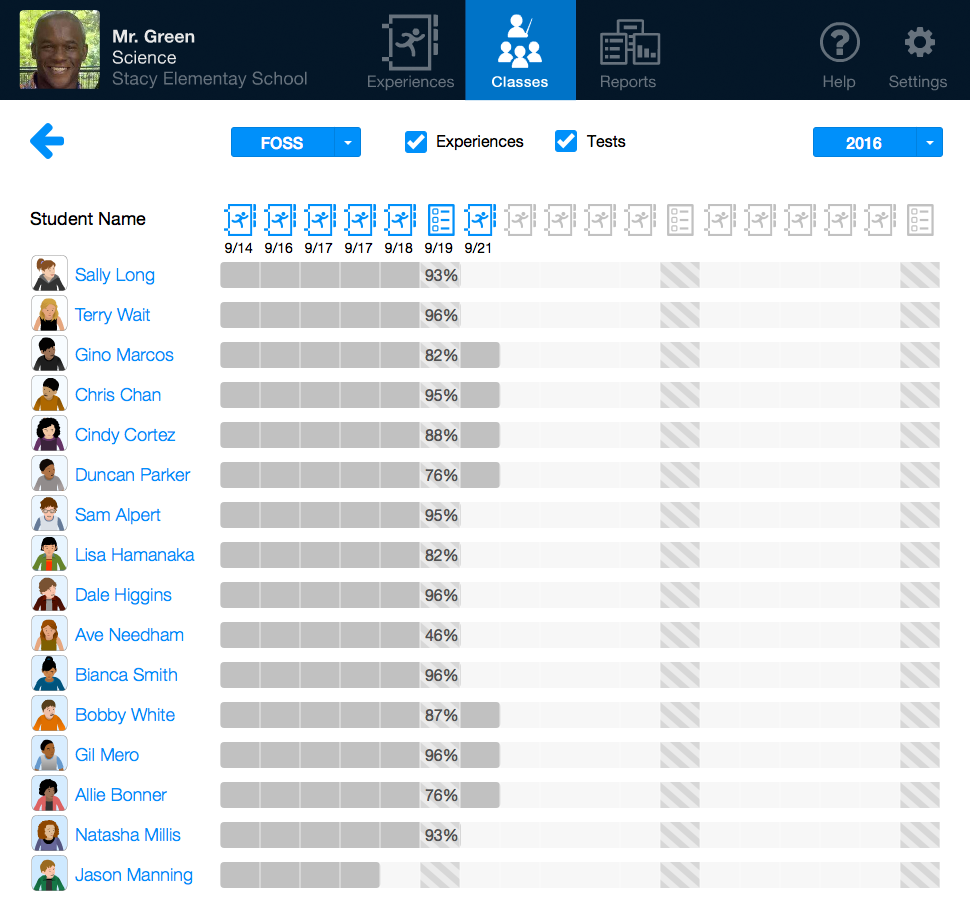Open Jason Manning's student link
Viewport: 970px width, 900px height.
coord(134,875)
